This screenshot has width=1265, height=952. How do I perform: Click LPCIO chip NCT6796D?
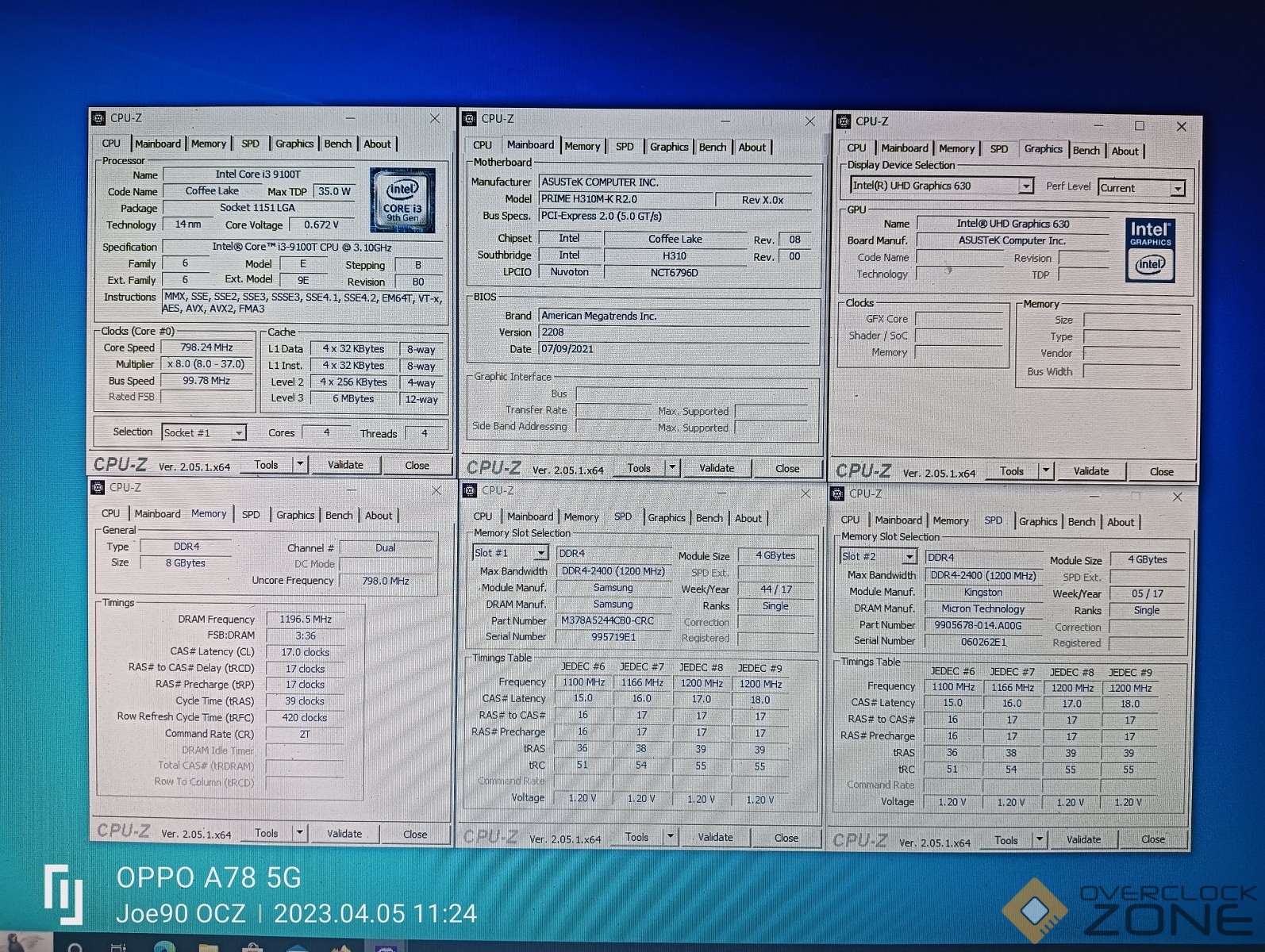point(675,272)
